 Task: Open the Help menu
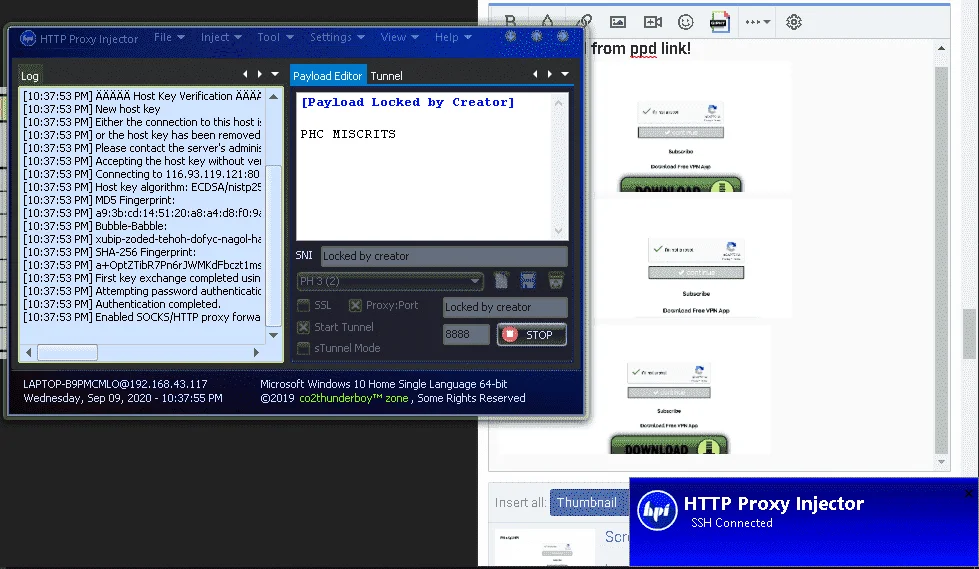pyautogui.click(x=453, y=37)
